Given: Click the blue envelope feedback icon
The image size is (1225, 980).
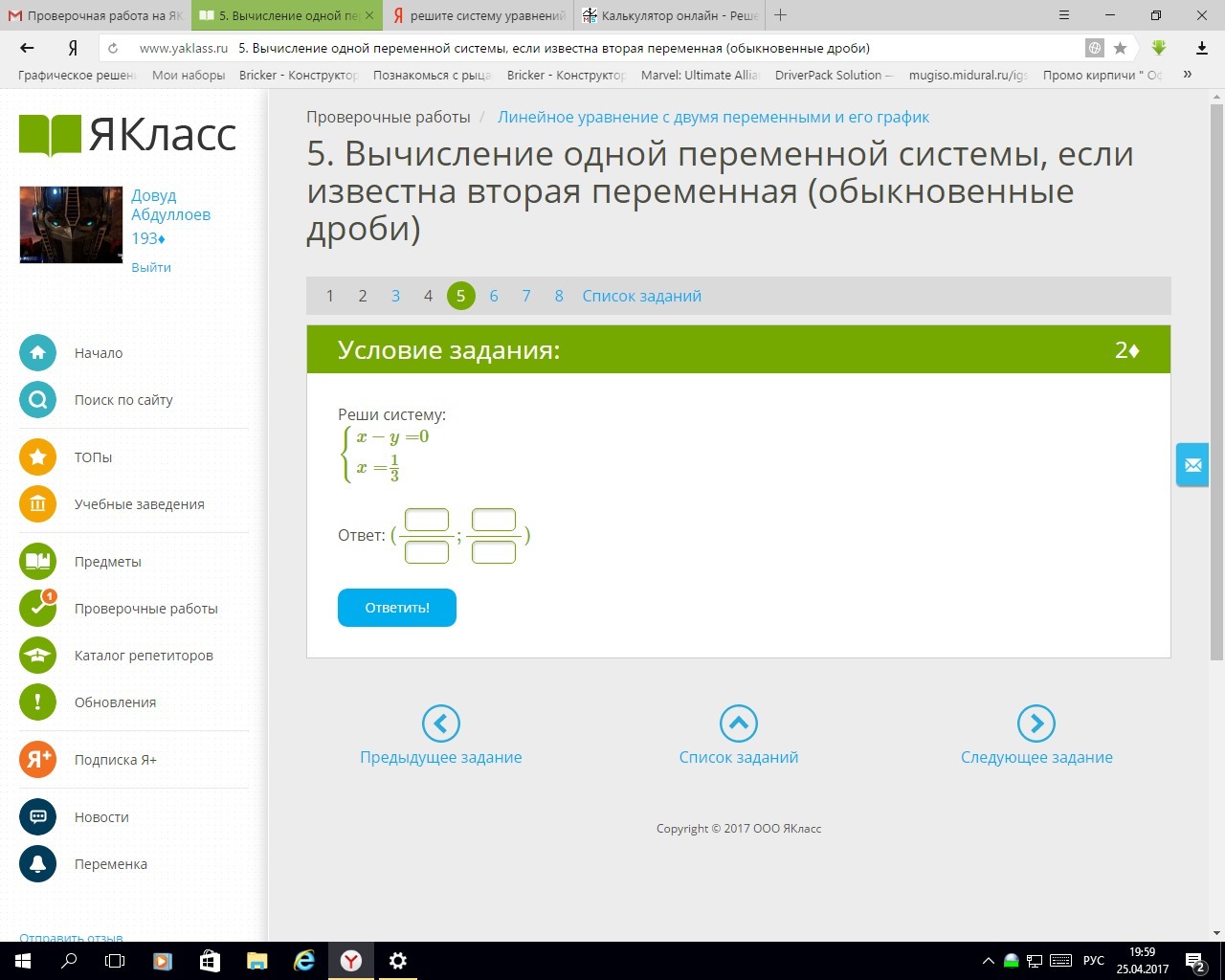Looking at the screenshot, I should click(1192, 465).
